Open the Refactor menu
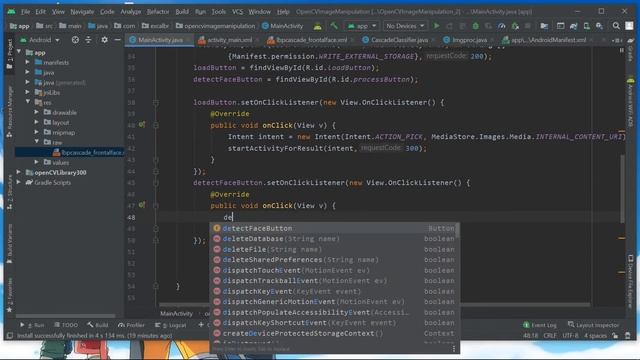 point(158,11)
